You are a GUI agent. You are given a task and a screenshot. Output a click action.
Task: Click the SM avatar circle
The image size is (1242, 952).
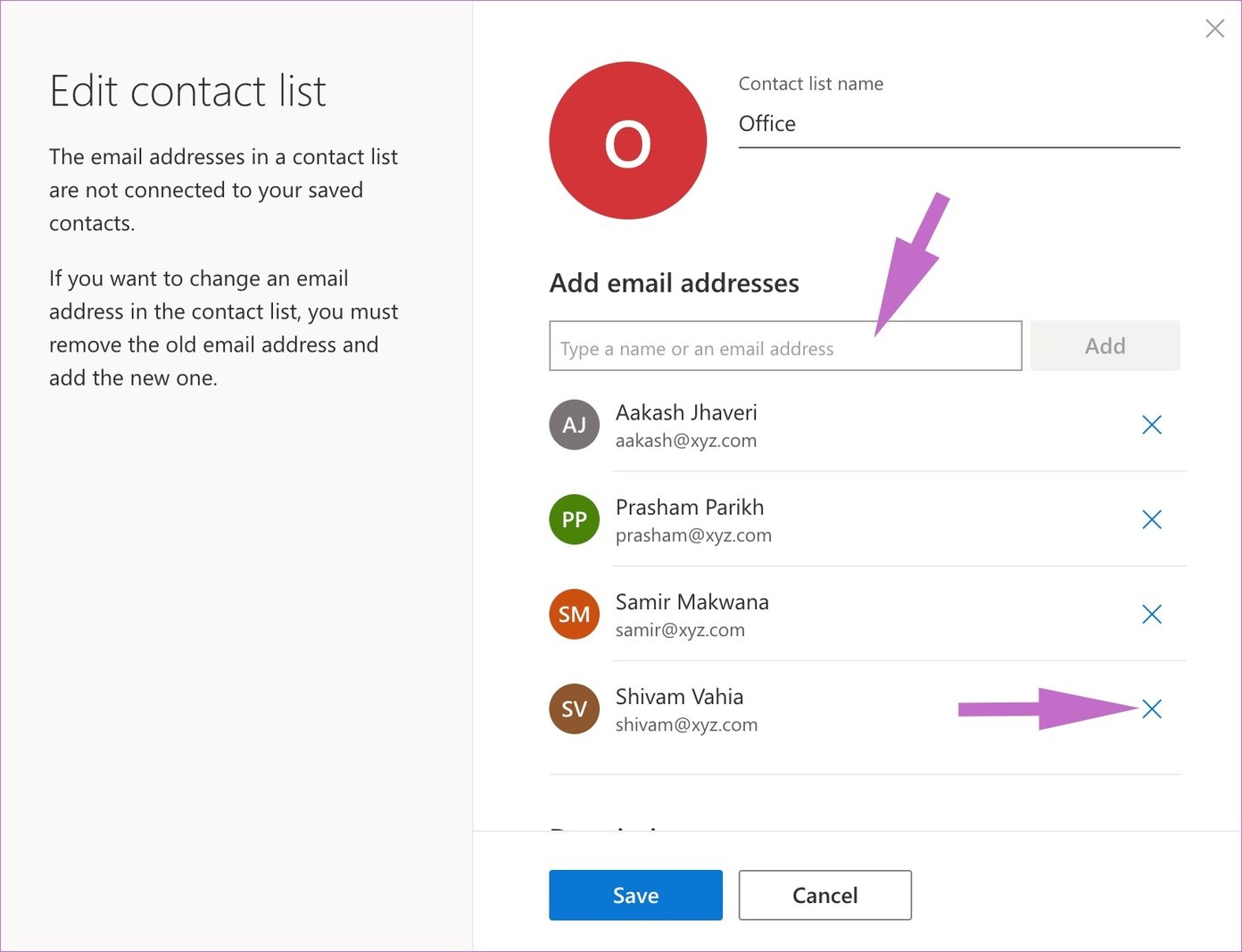(574, 614)
